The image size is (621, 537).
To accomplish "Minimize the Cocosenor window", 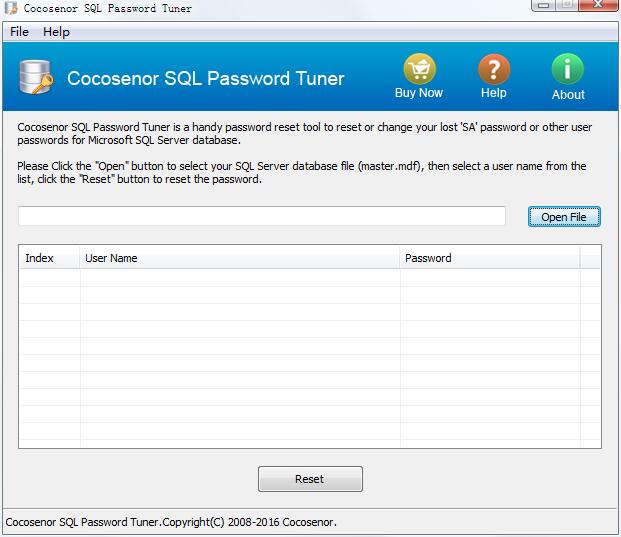I will (543, 5).
